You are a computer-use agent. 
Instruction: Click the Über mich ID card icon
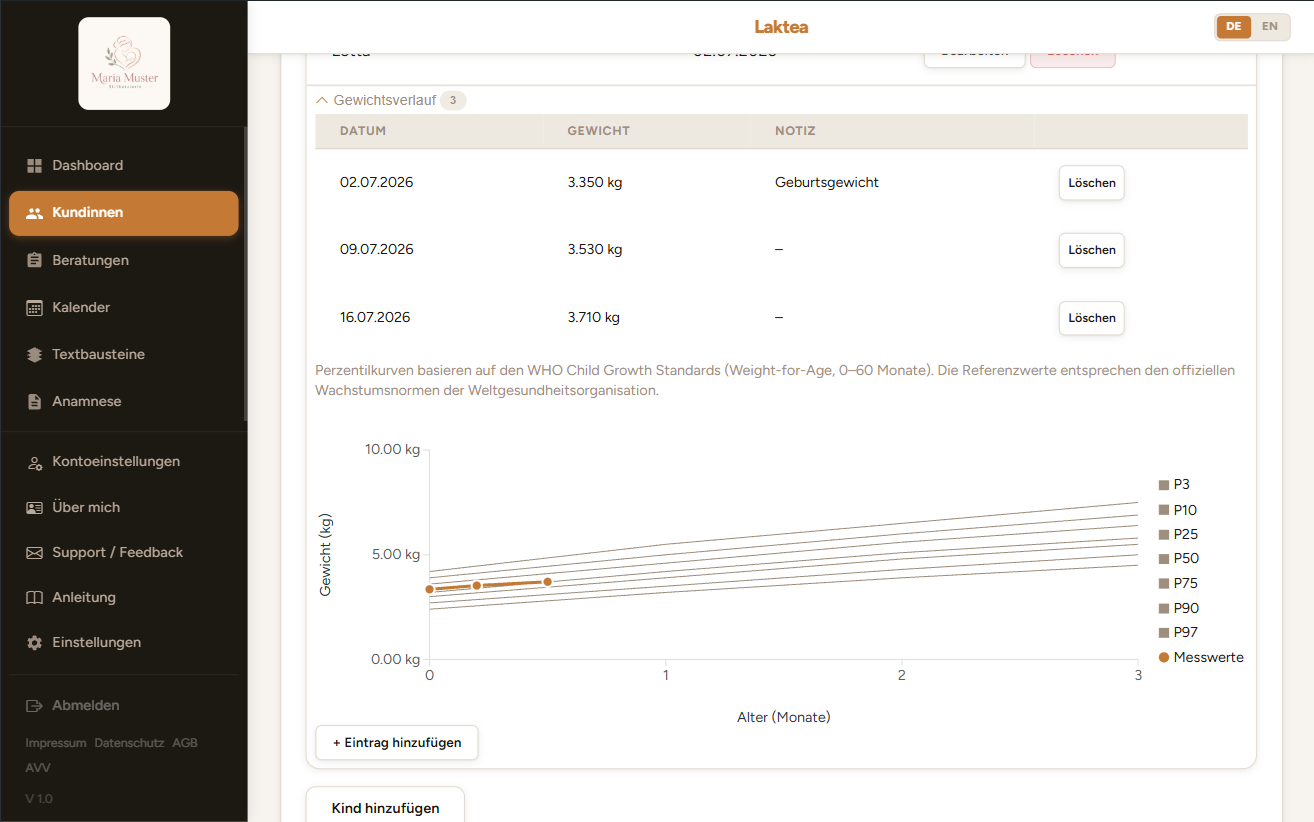34,507
